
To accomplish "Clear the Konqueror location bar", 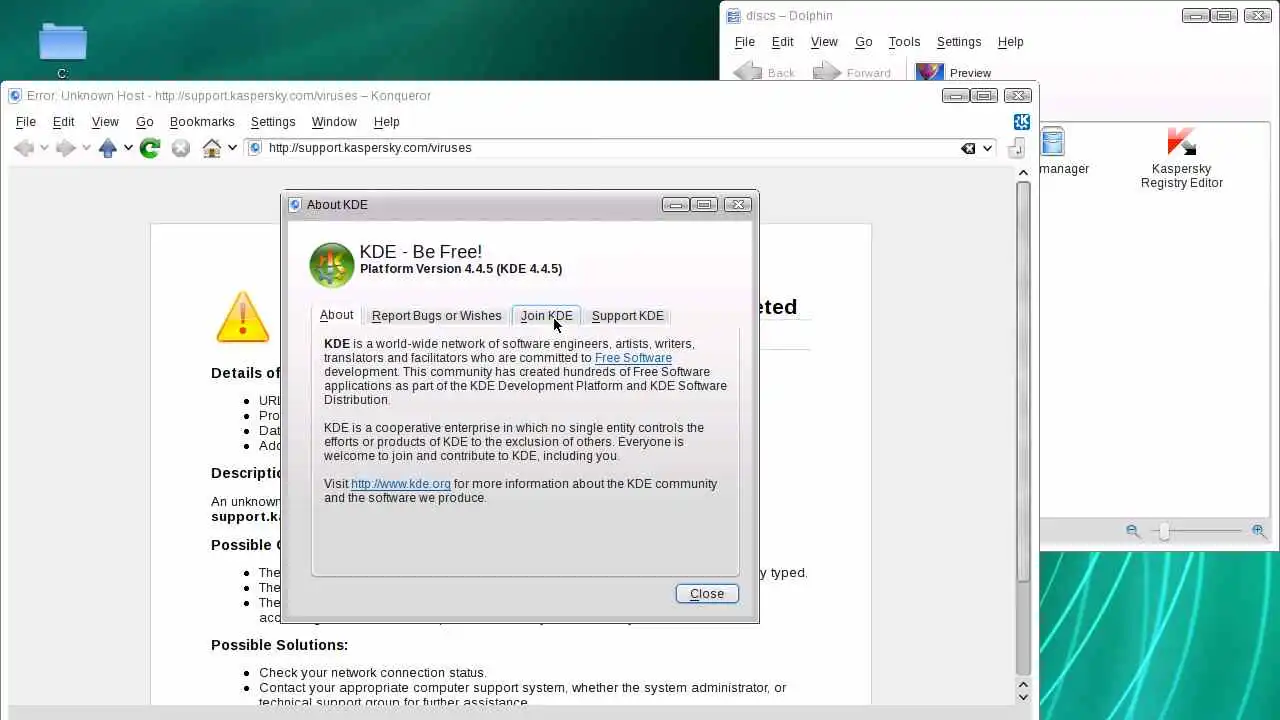I will [x=968, y=148].
